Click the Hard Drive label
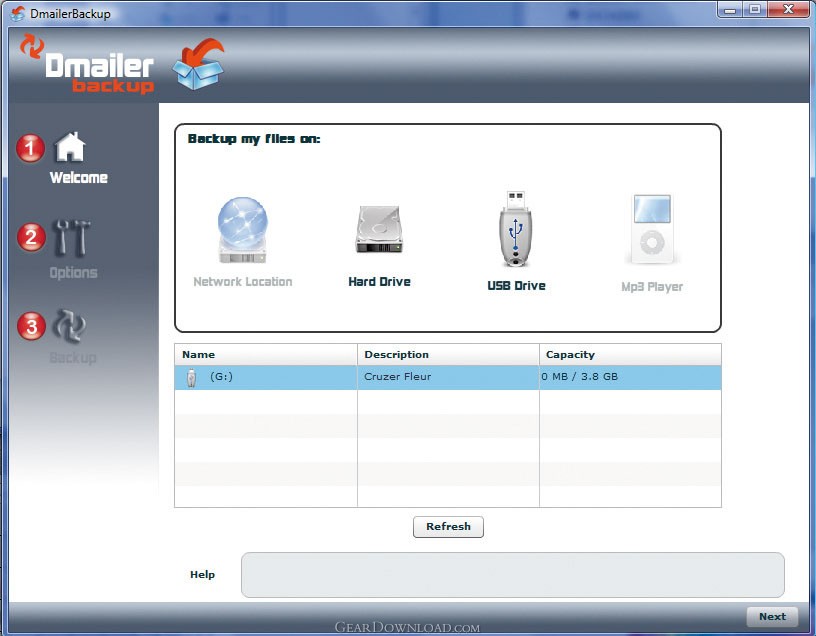816x636 pixels. click(x=379, y=282)
